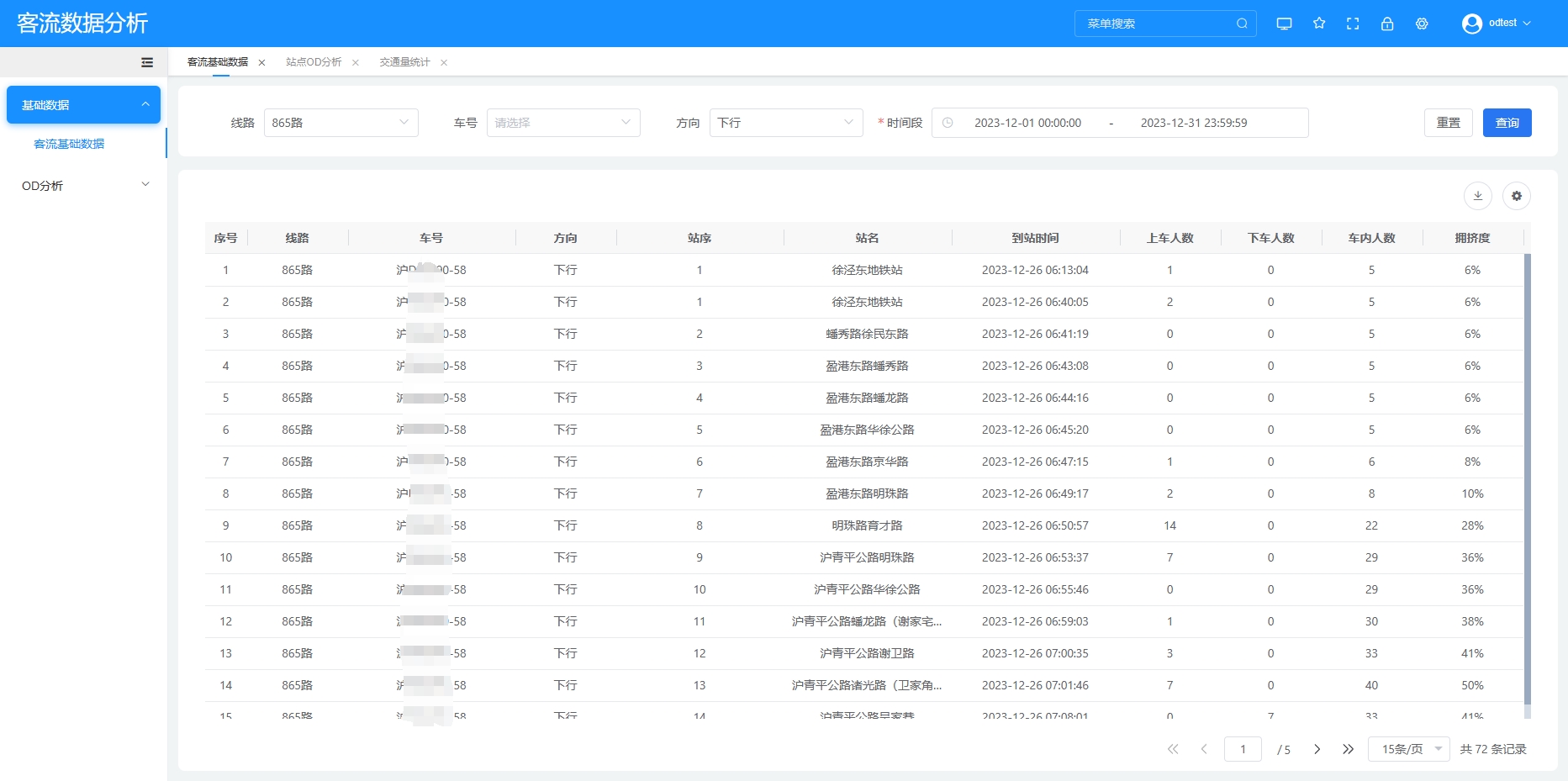Image resolution: width=1568 pixels, height=781 pixels.
Task: Click the 拥挤度 column header
Action: click(x=1472, y=238)
